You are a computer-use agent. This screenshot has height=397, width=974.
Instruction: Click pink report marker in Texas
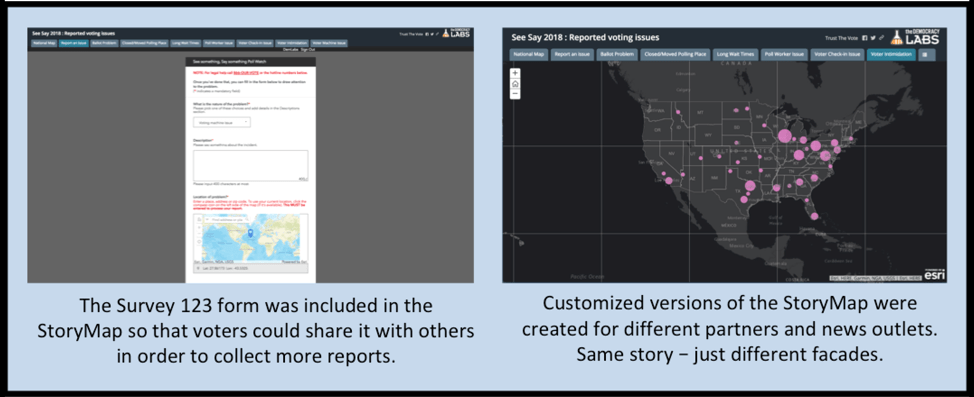pos(749,185)
